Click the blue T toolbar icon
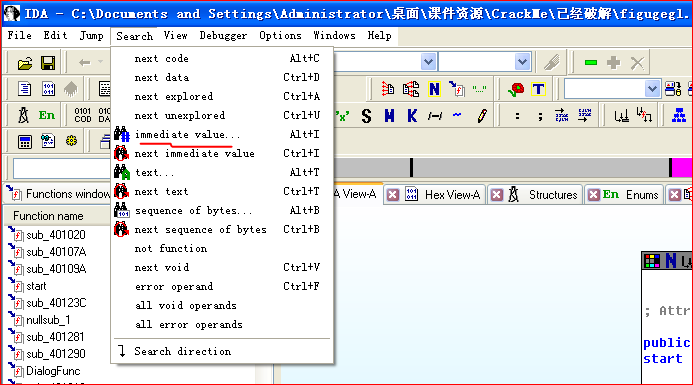 point(538,89)
